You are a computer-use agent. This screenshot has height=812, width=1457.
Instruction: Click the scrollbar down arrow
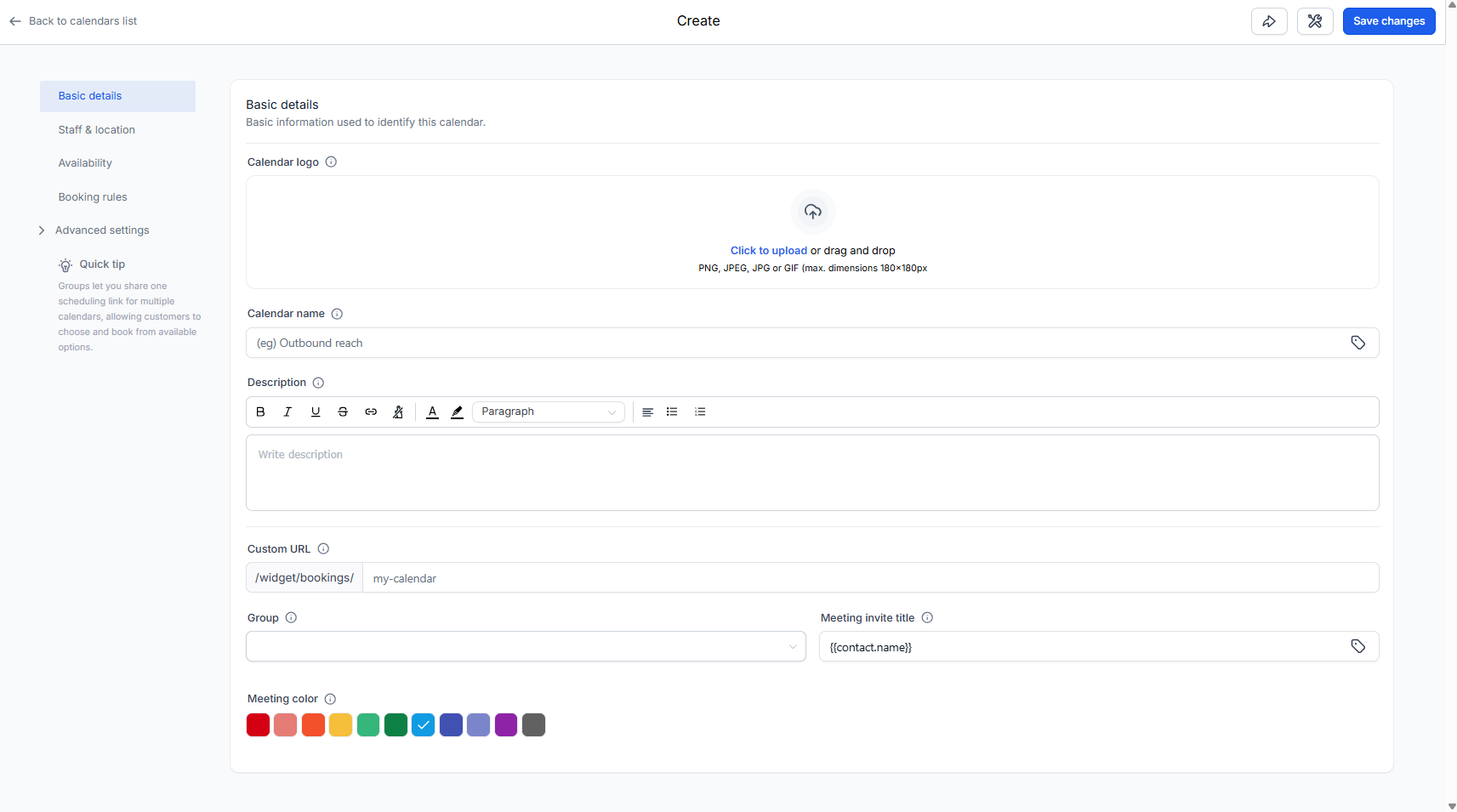[1451, 806]
